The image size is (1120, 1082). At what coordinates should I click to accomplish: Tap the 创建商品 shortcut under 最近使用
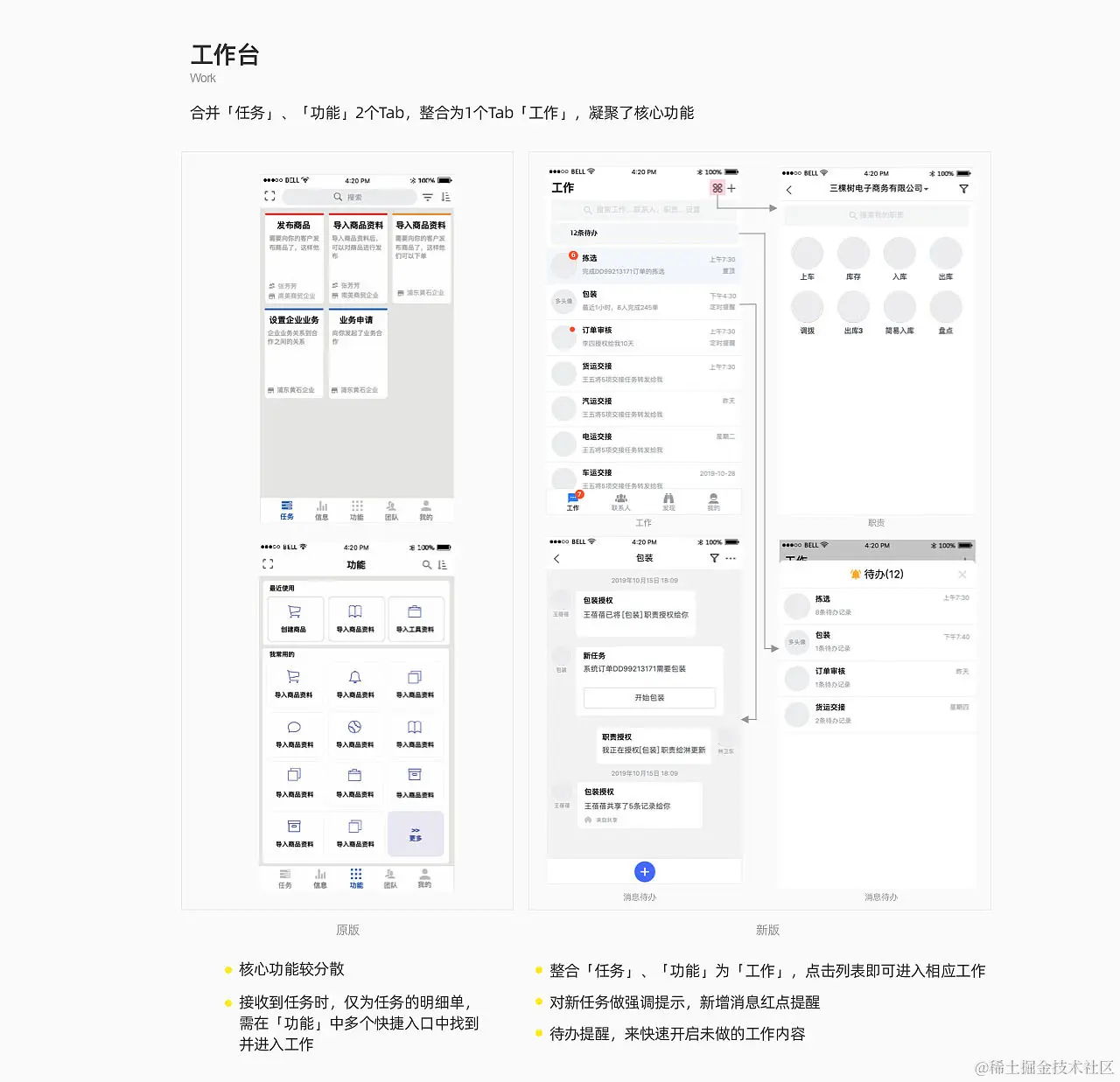tap(295, 618)
